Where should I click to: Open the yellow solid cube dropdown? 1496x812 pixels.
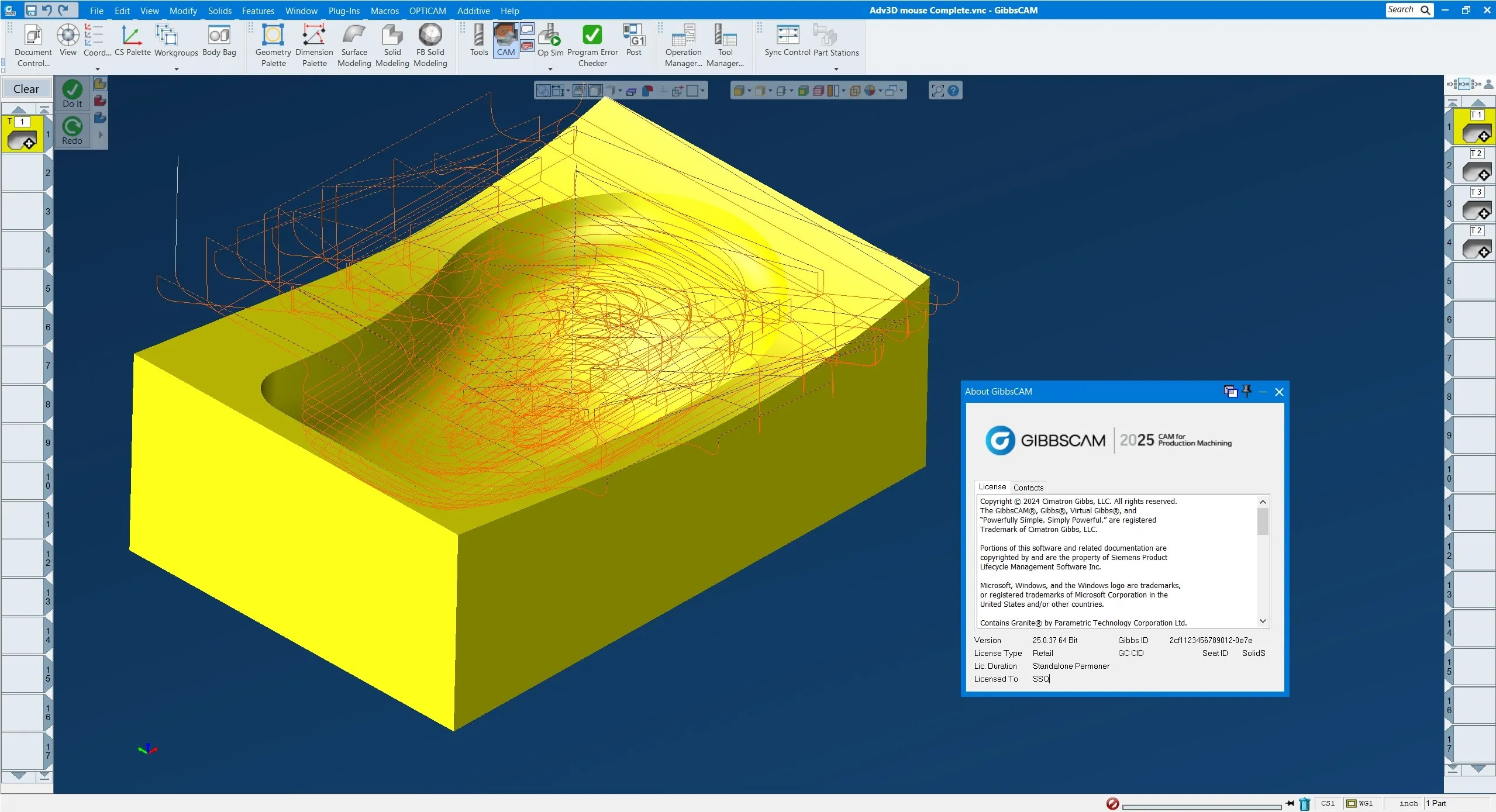tap(750, 91)
